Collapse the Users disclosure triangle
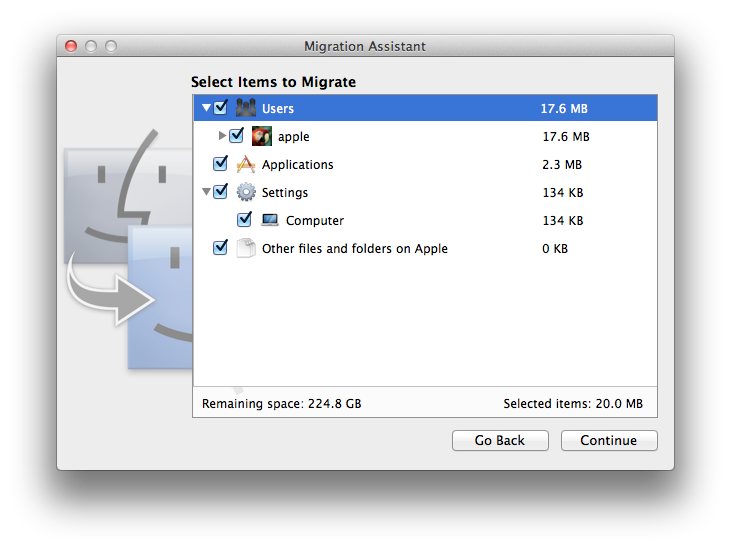731x549 pixels. [207, 108]
